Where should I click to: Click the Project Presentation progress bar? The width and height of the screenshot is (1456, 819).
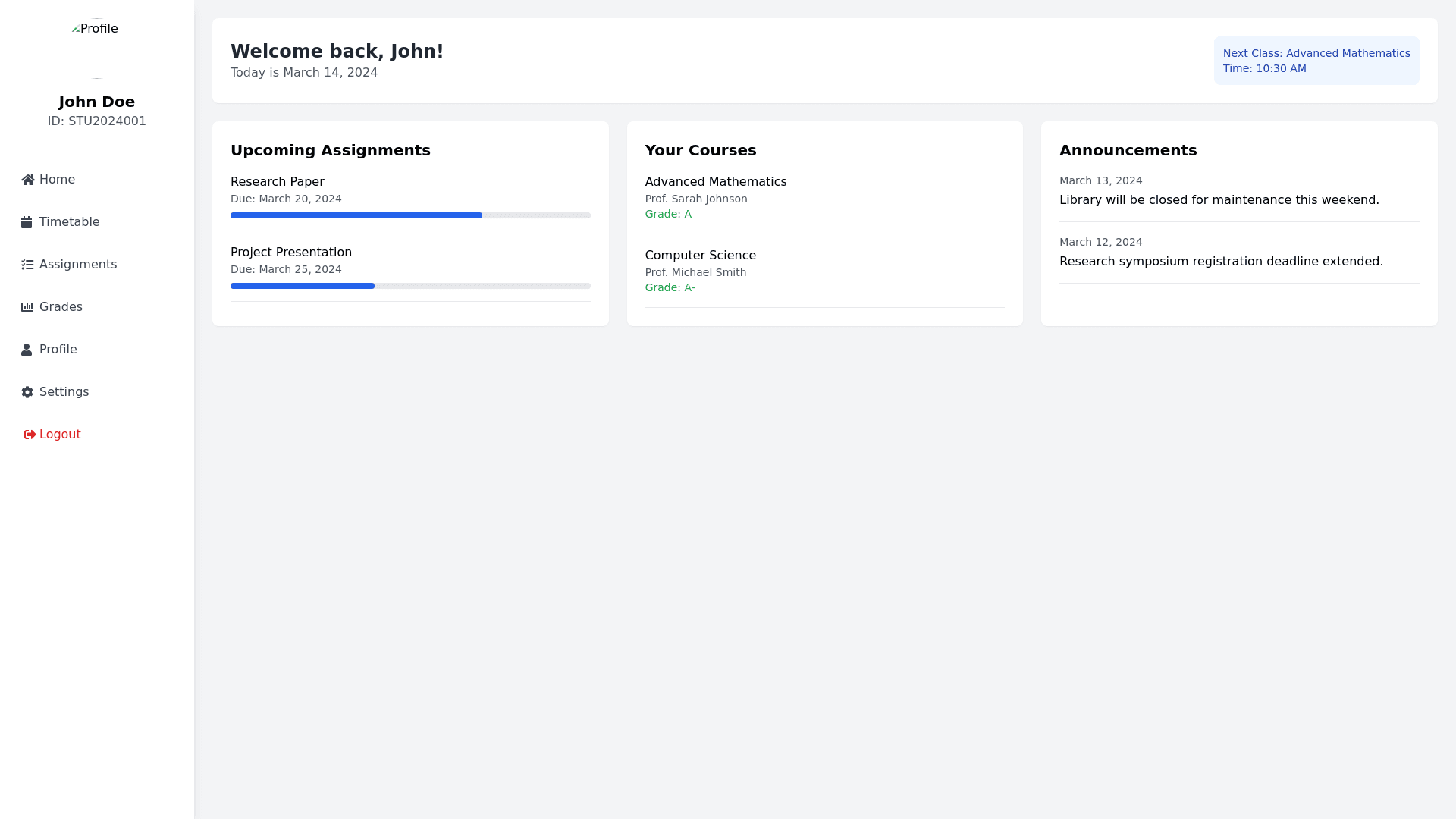pos(409,286)
